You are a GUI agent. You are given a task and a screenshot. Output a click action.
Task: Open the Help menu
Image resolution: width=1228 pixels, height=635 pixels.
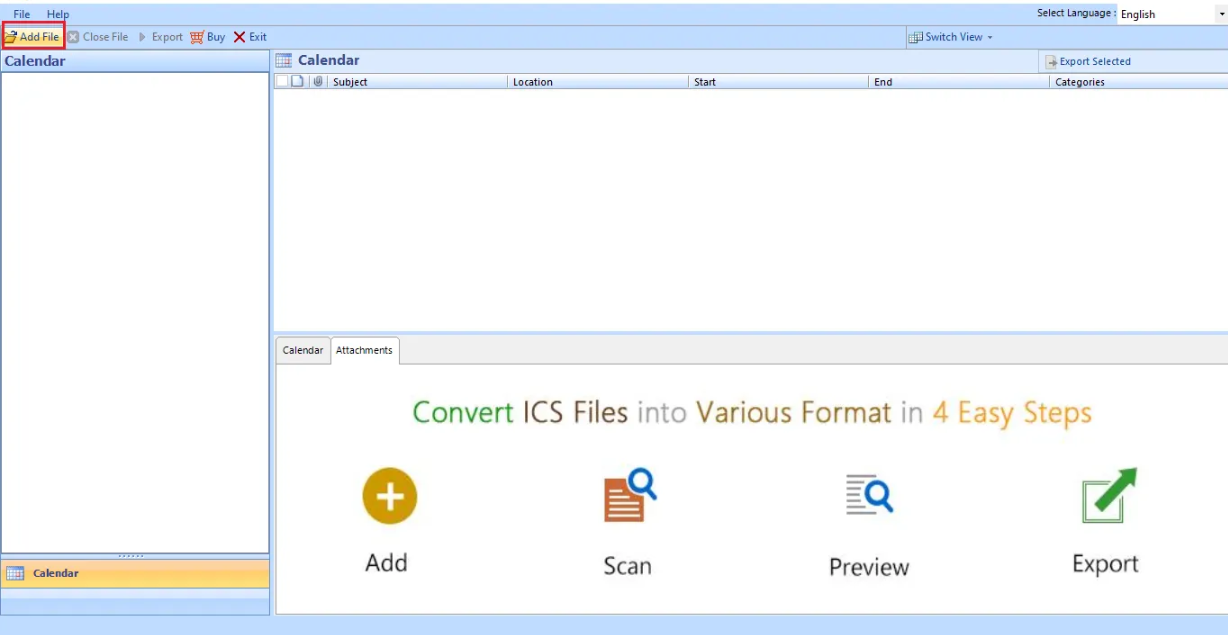point(58,14)
